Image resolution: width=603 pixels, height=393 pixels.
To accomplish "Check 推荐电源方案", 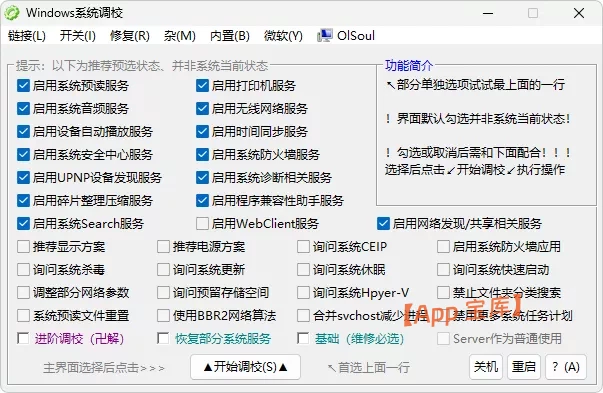I will pyautogui.click(x=163, y=246).
